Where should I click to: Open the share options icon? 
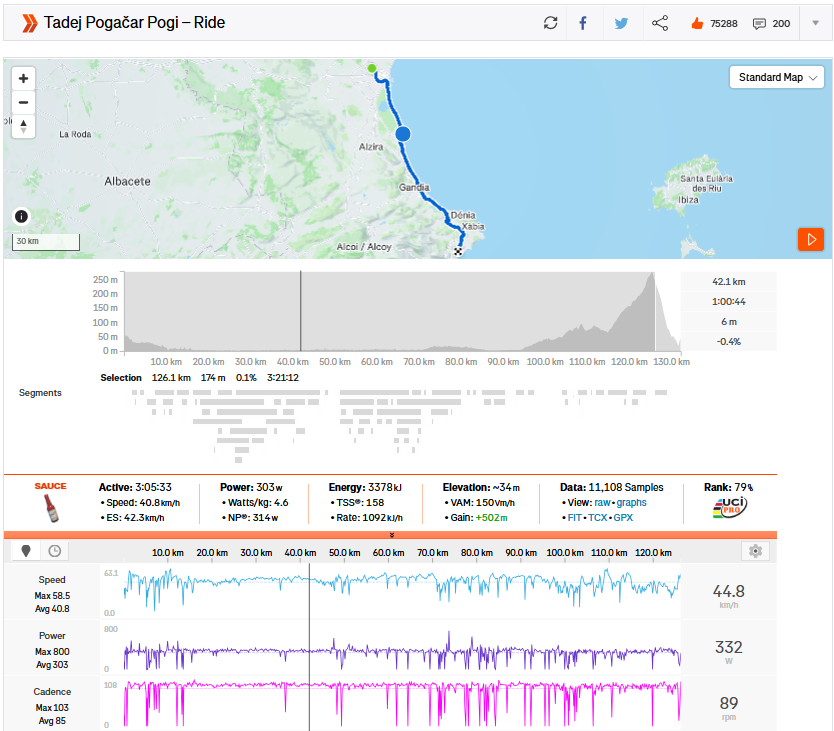point(660,23)
